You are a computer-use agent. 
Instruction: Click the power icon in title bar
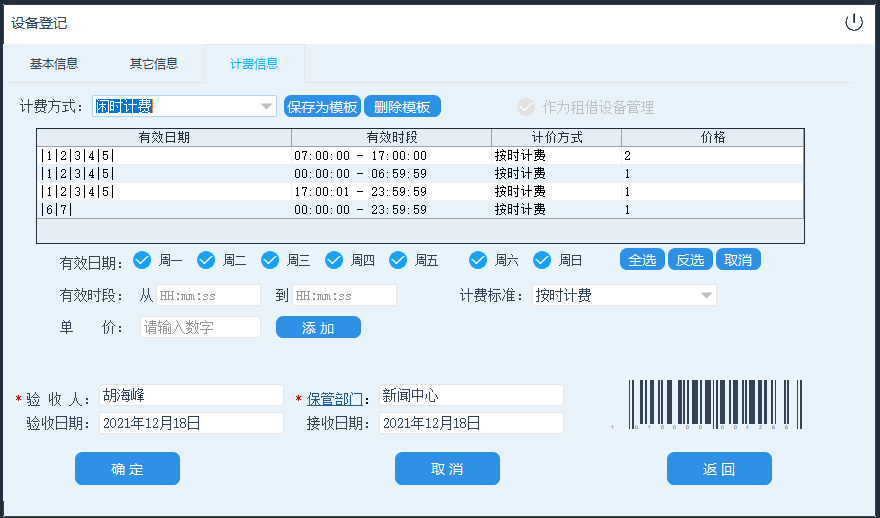point(853,22)
